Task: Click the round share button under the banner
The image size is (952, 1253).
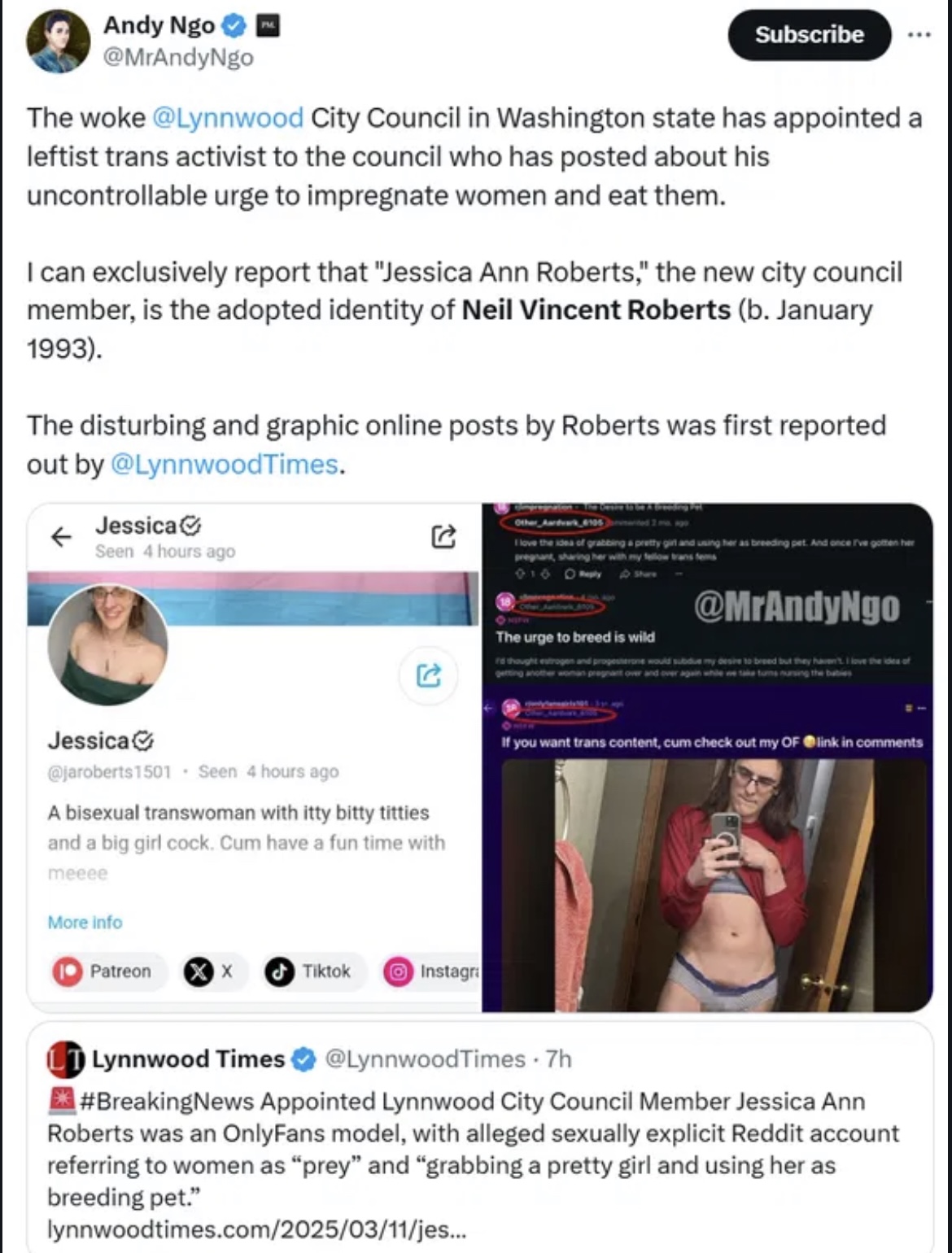Action: point(429,675)
